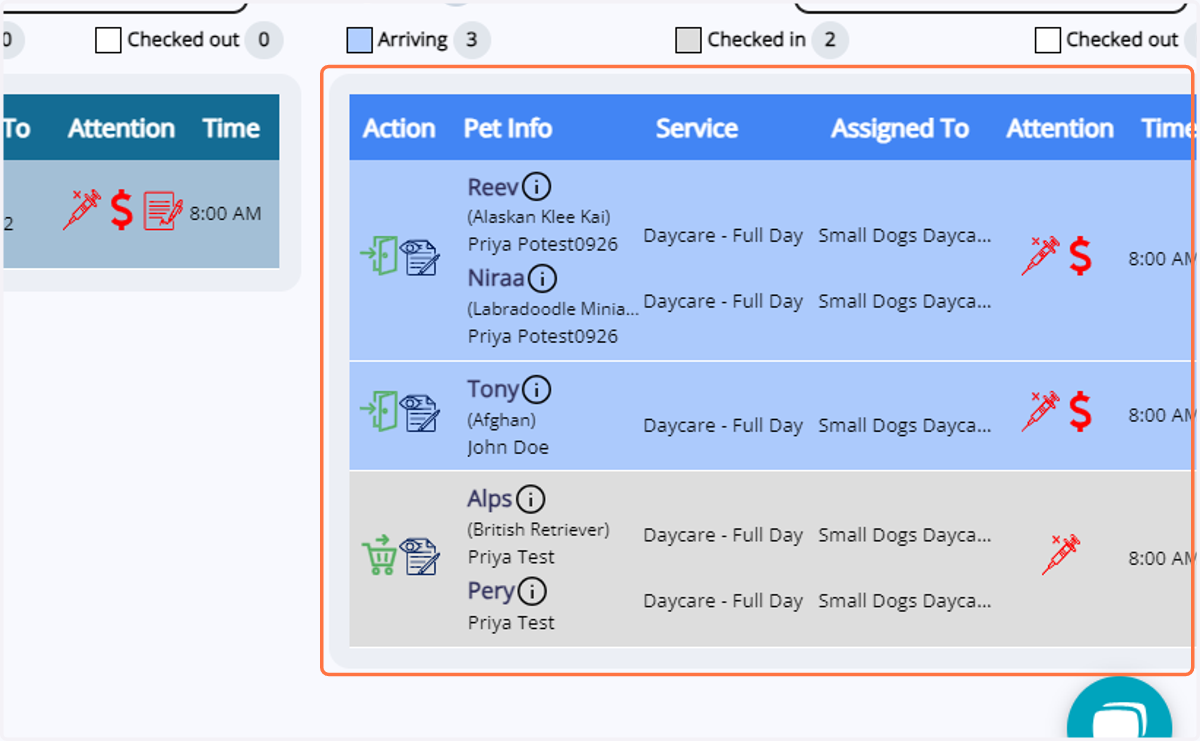The width and height of the screenshot is (1200, 741).
Task: Click check-in door icon for Tony row
Action: click(x=379, y=411)
